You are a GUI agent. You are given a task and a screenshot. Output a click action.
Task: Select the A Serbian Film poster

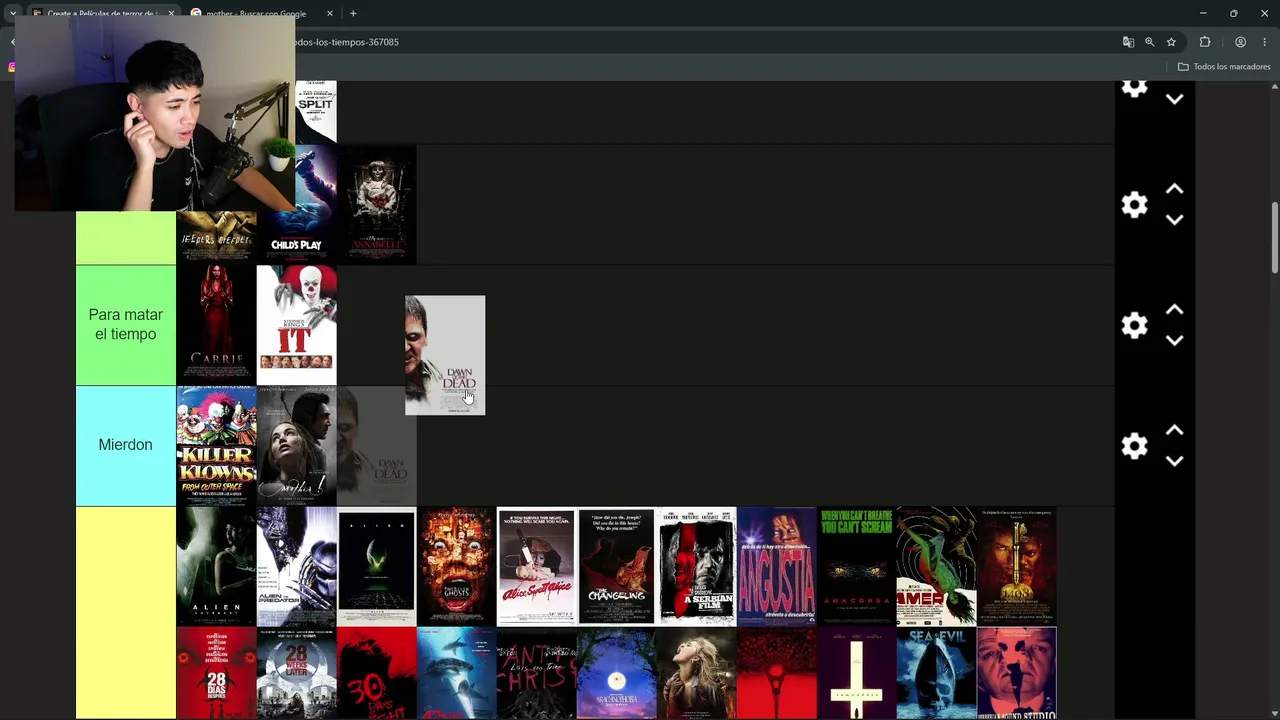point(697,566)
